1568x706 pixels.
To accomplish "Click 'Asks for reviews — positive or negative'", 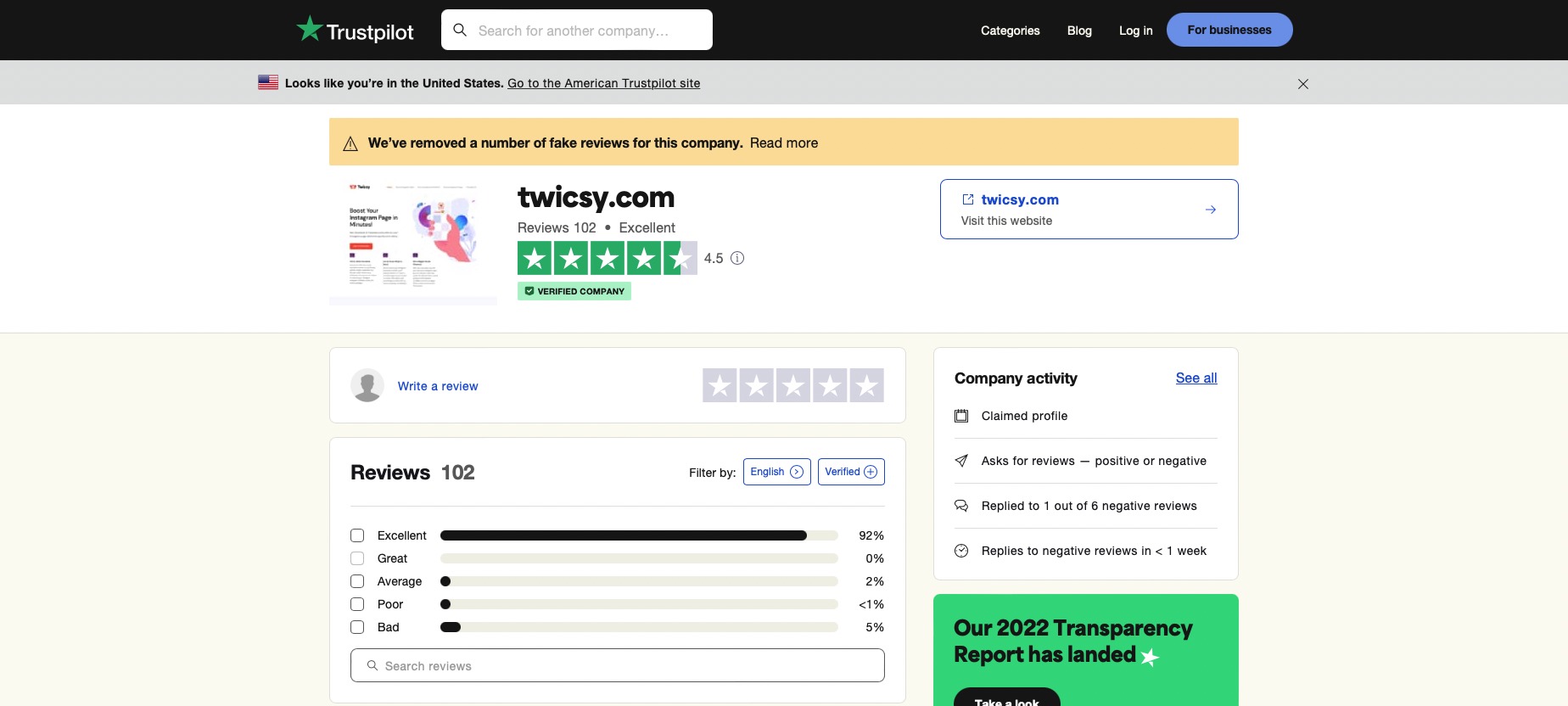I will click(x=1094, y=461).
